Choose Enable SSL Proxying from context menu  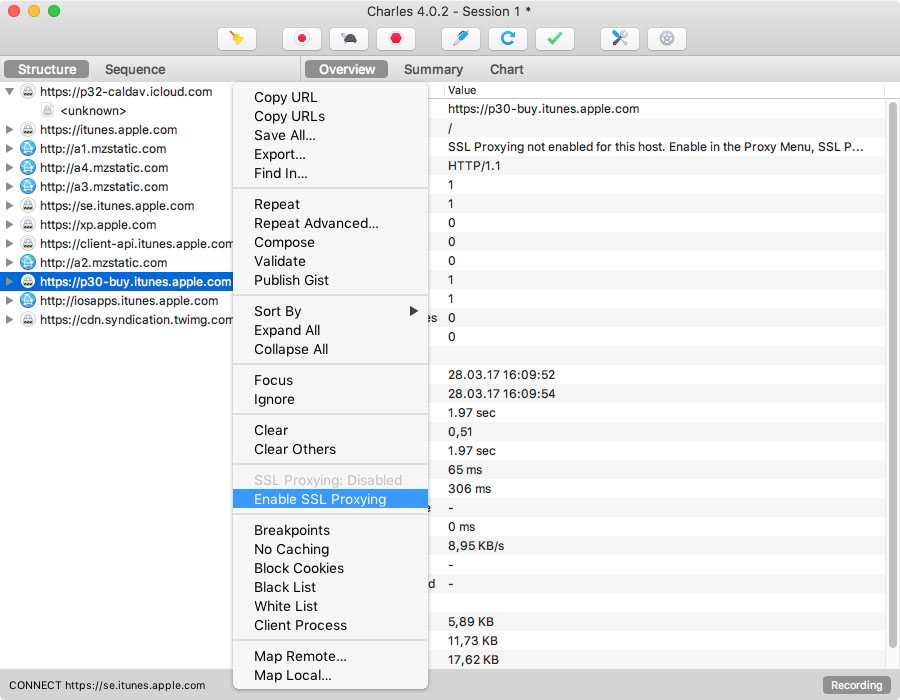320,499
